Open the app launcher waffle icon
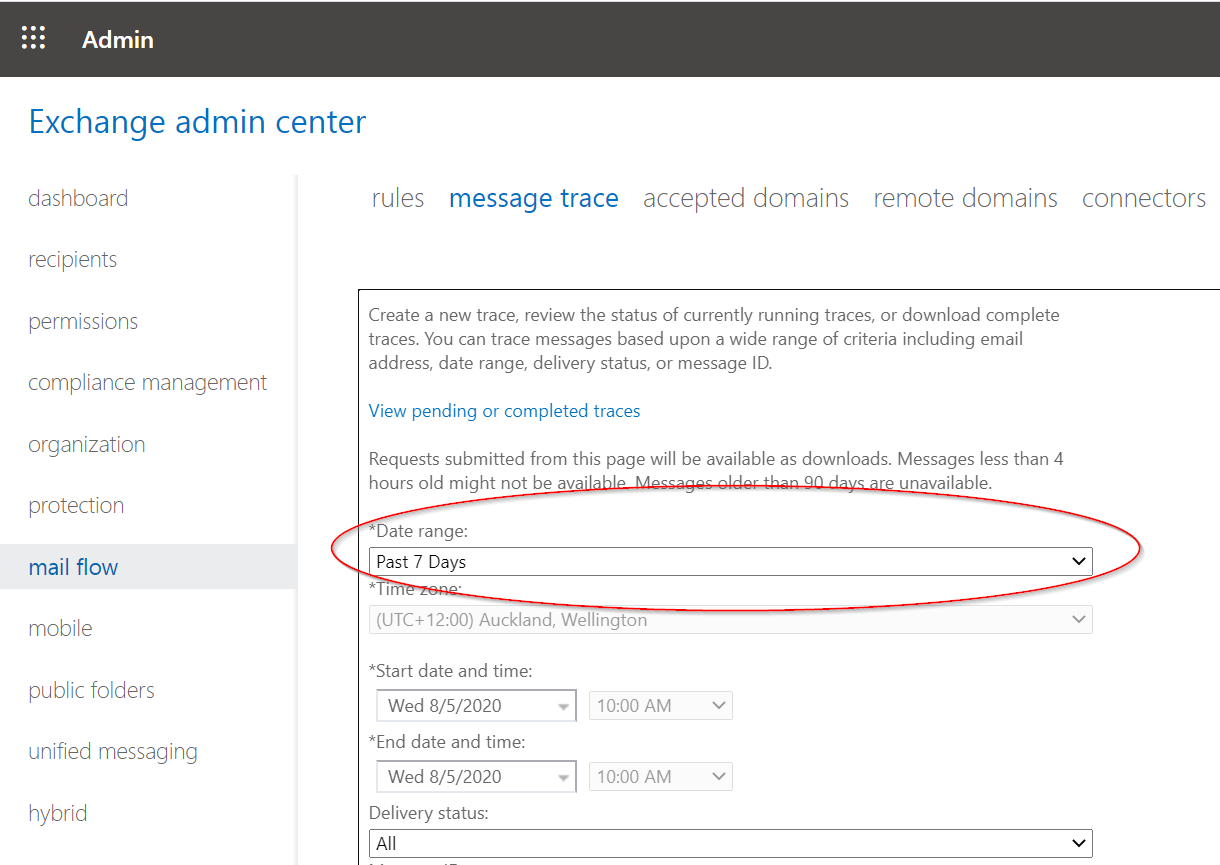This screenshot has height=865, width=1220. (x=34, y=39)
